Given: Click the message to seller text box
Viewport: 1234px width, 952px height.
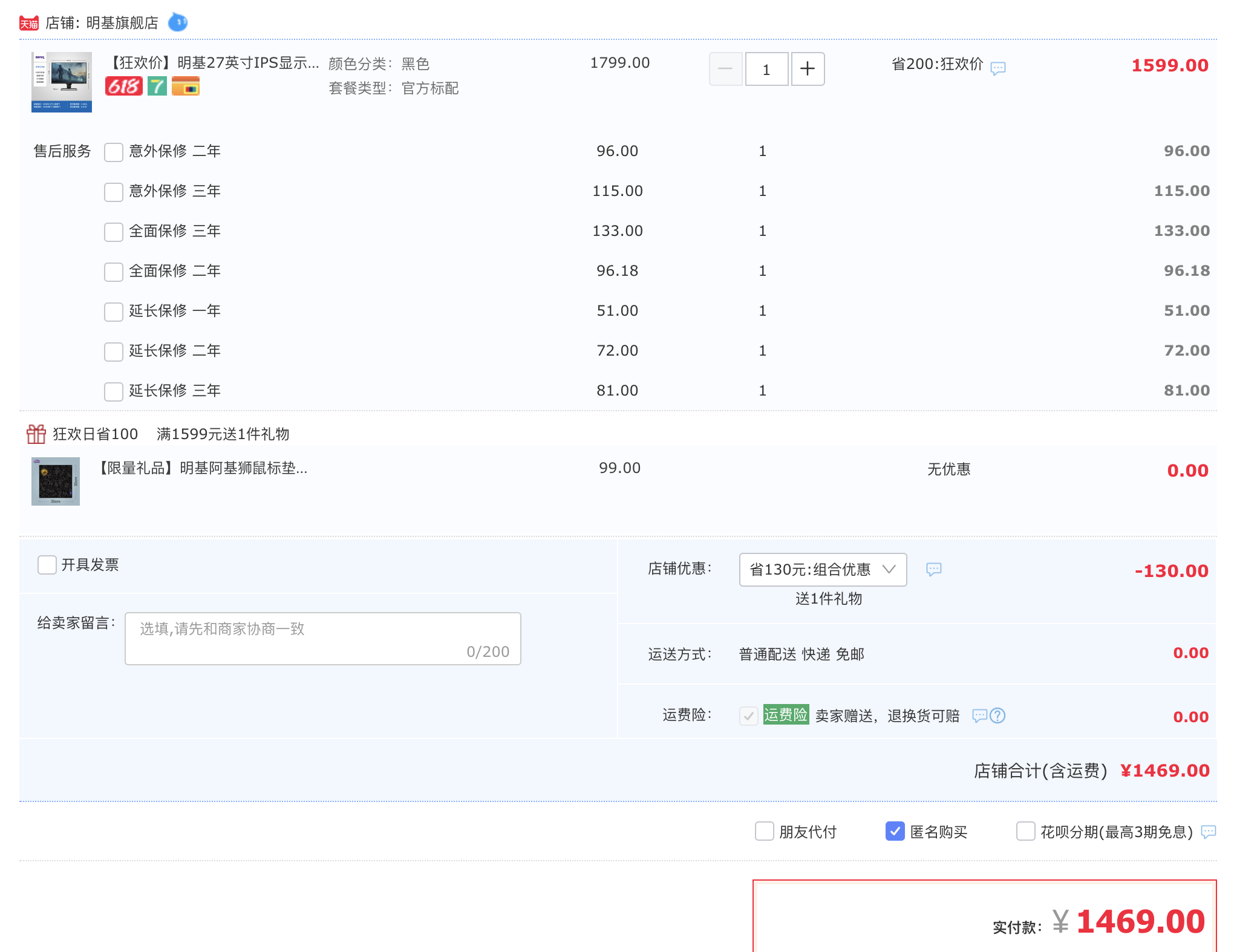Looking at the screenshot, I should pos(323,639).
